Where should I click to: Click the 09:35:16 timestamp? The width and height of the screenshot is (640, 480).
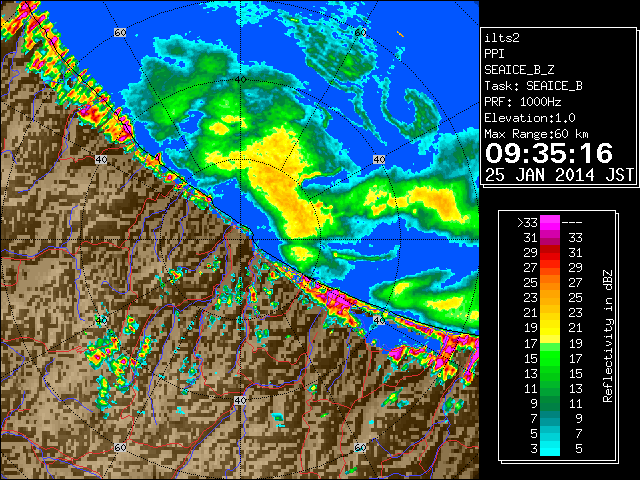tap(549, 153)
